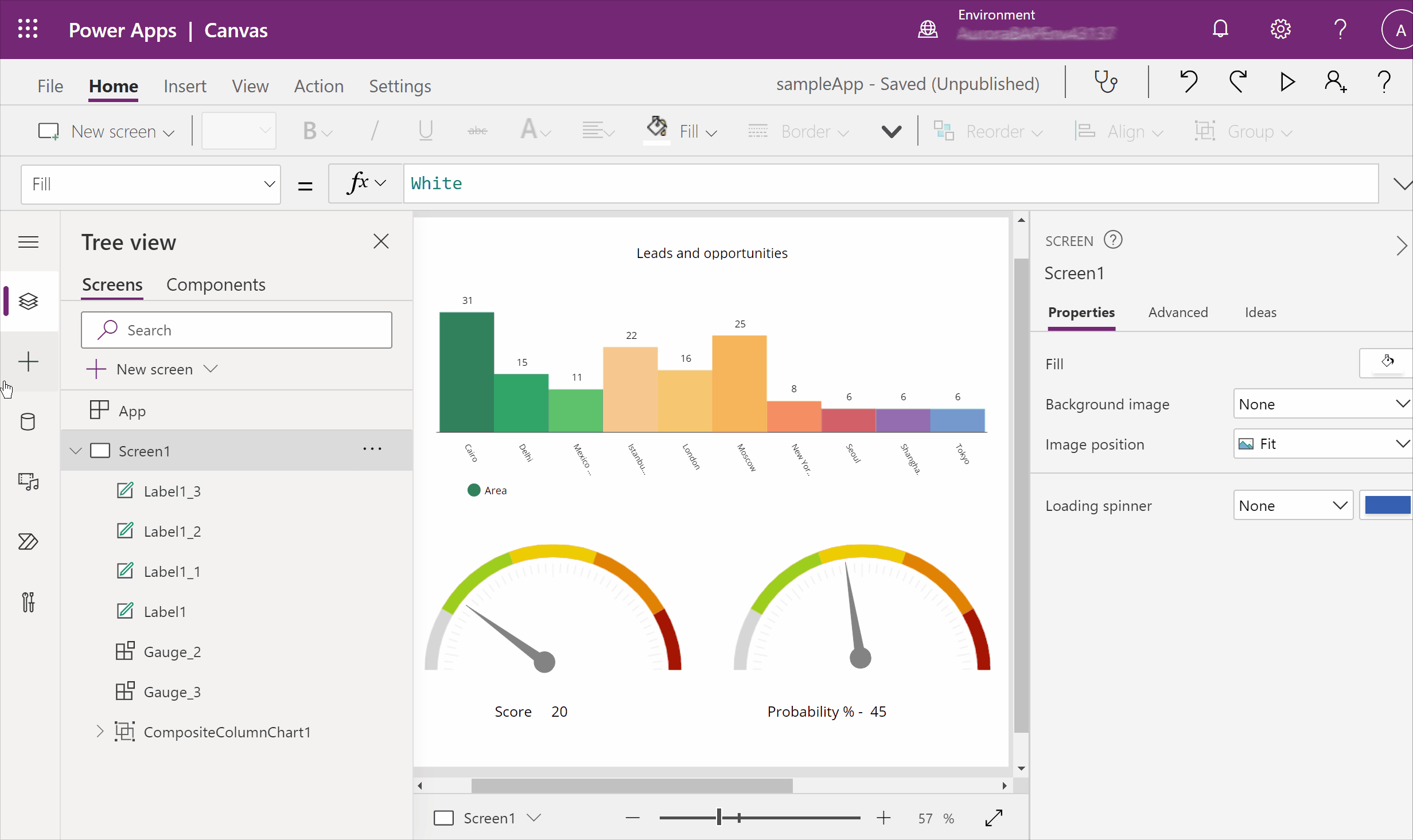Click the Redo icon in the toolbar
Viewport: 1413px width, 840px height.
1238,83
